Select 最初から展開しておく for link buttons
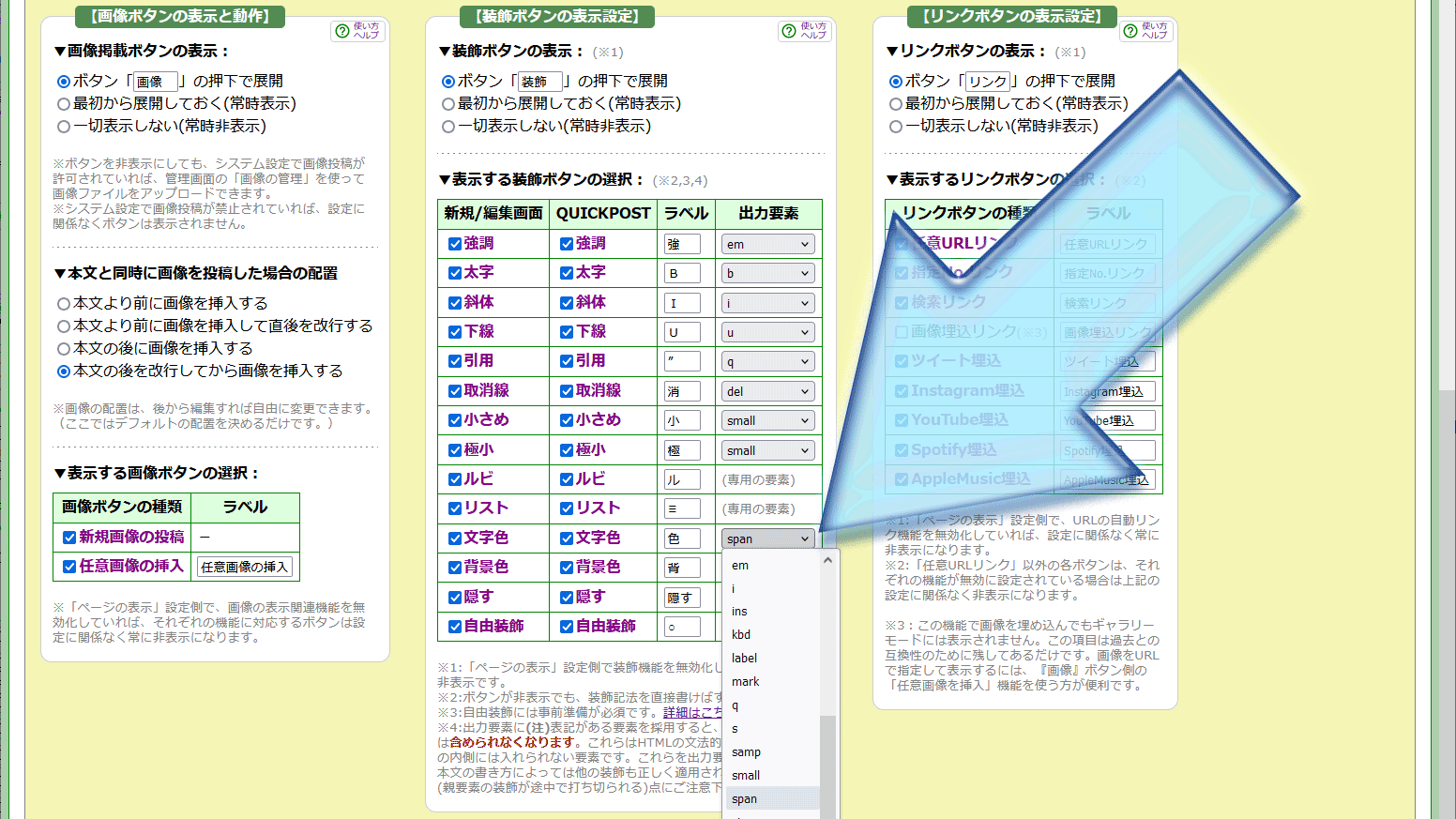Image resolution: width=1456 pixels, height=819 pixels. point(896,104)
